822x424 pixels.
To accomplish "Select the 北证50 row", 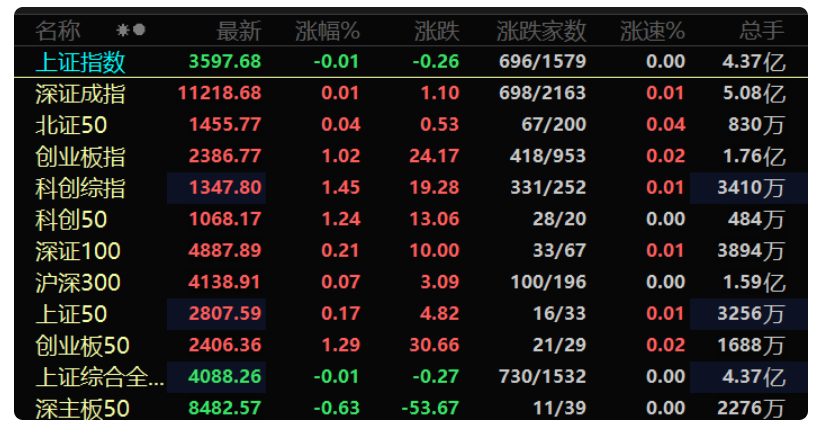I will [x=410, y=125].
